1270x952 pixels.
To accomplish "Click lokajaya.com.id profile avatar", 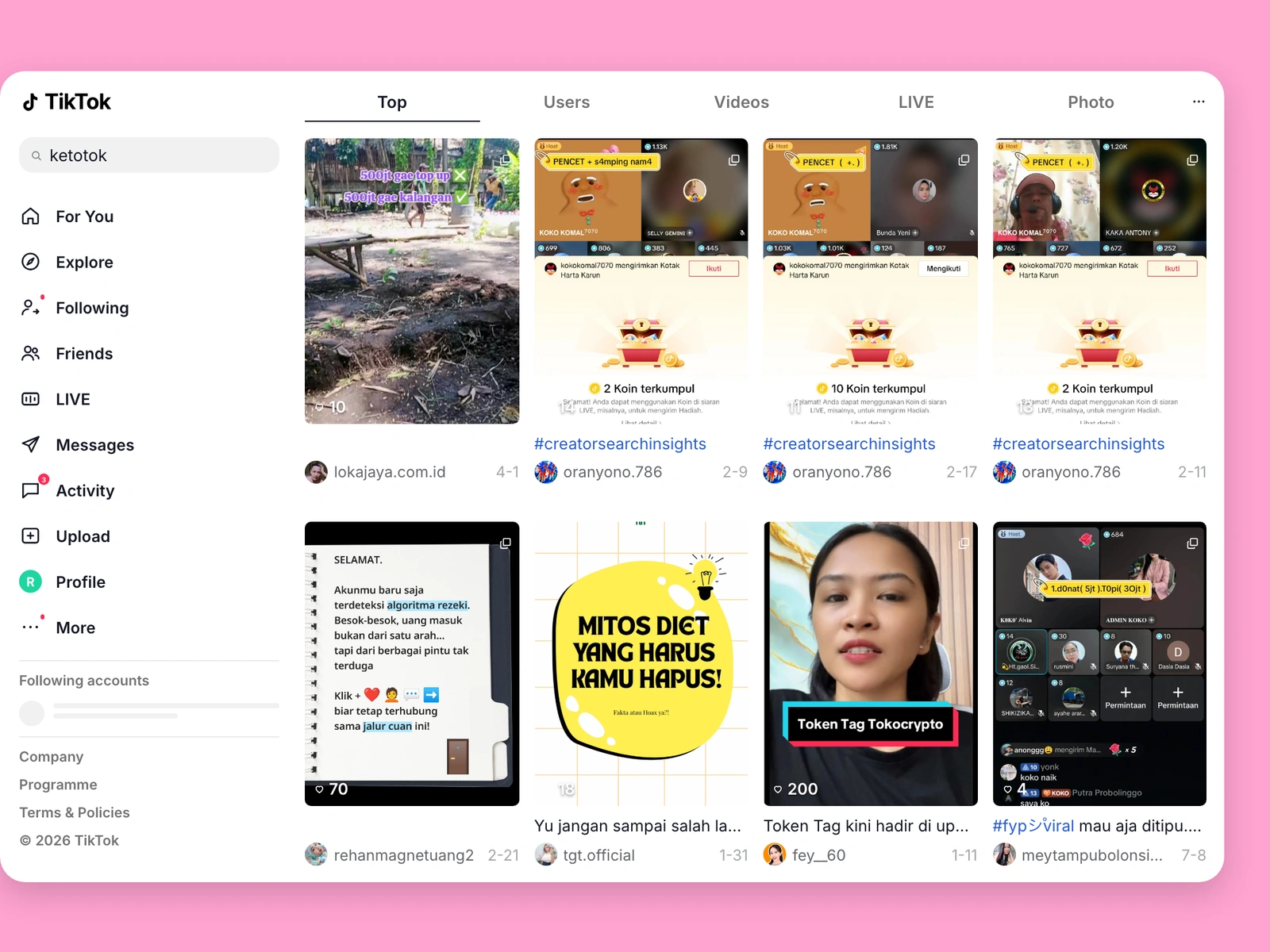I will [x=316, y=472].
